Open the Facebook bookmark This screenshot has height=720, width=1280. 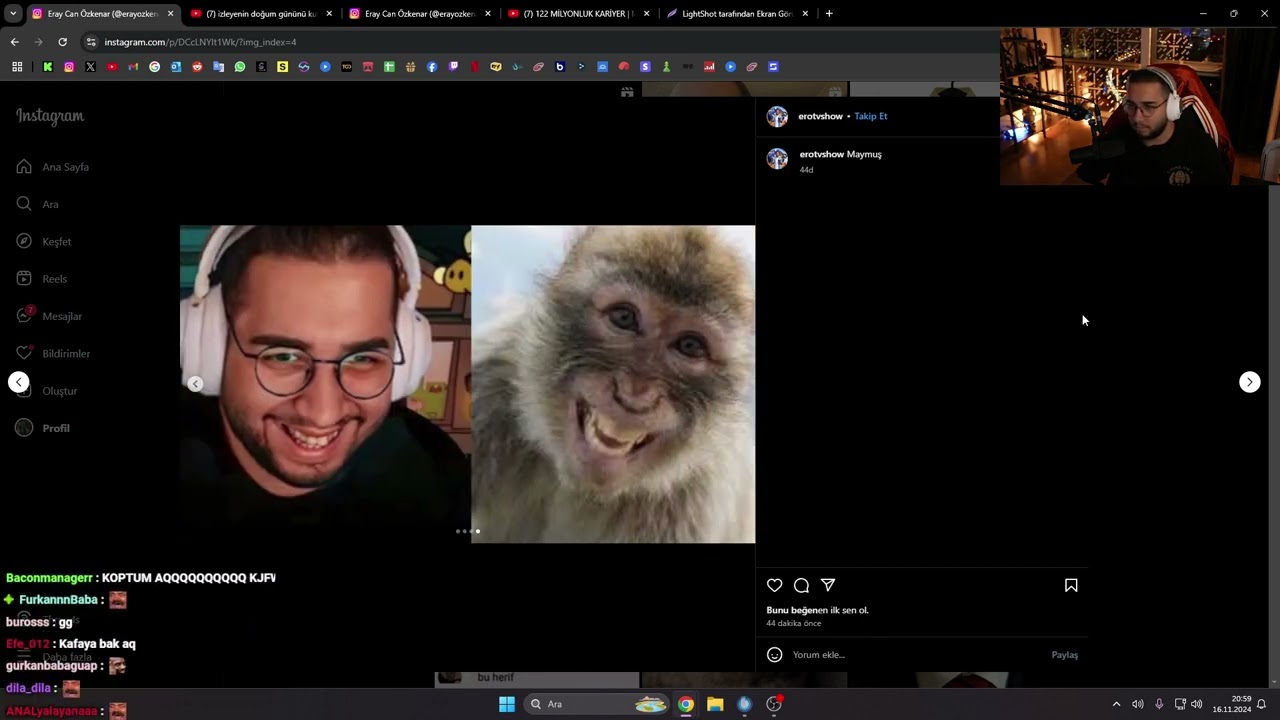(x=432, y=67)
